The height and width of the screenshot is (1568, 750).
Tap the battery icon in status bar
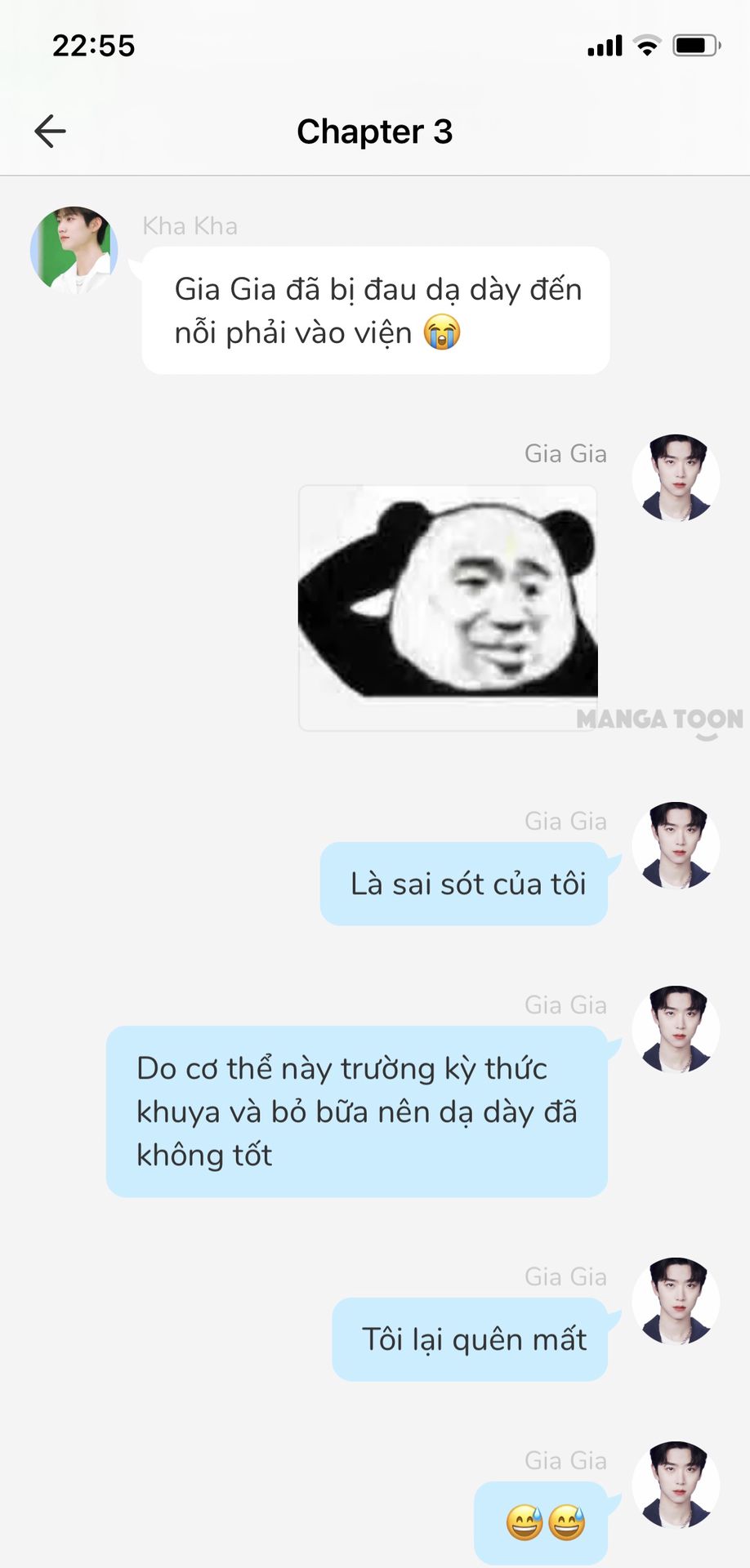(x=697, y=46)
